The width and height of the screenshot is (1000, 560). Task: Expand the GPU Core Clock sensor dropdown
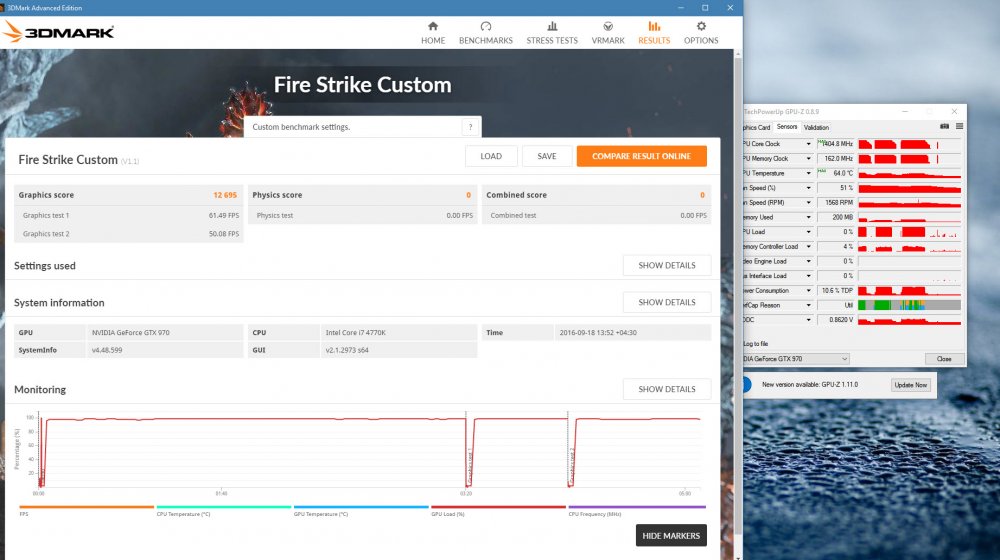click(x=808, y=144)
